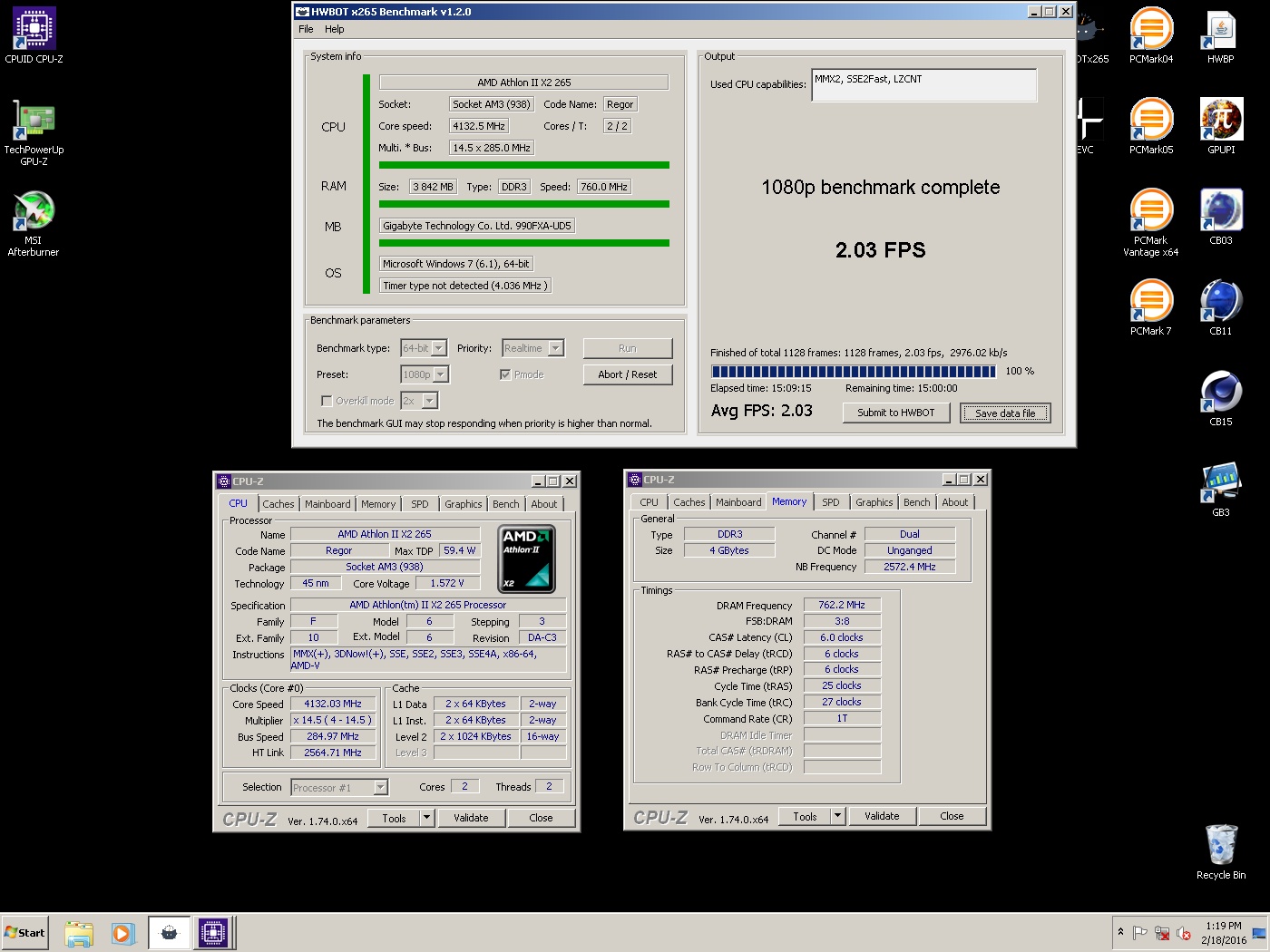The image size is (1270, 952).
Task: Click Validate in the right CPU-Z window
Action: click(882, 816)
